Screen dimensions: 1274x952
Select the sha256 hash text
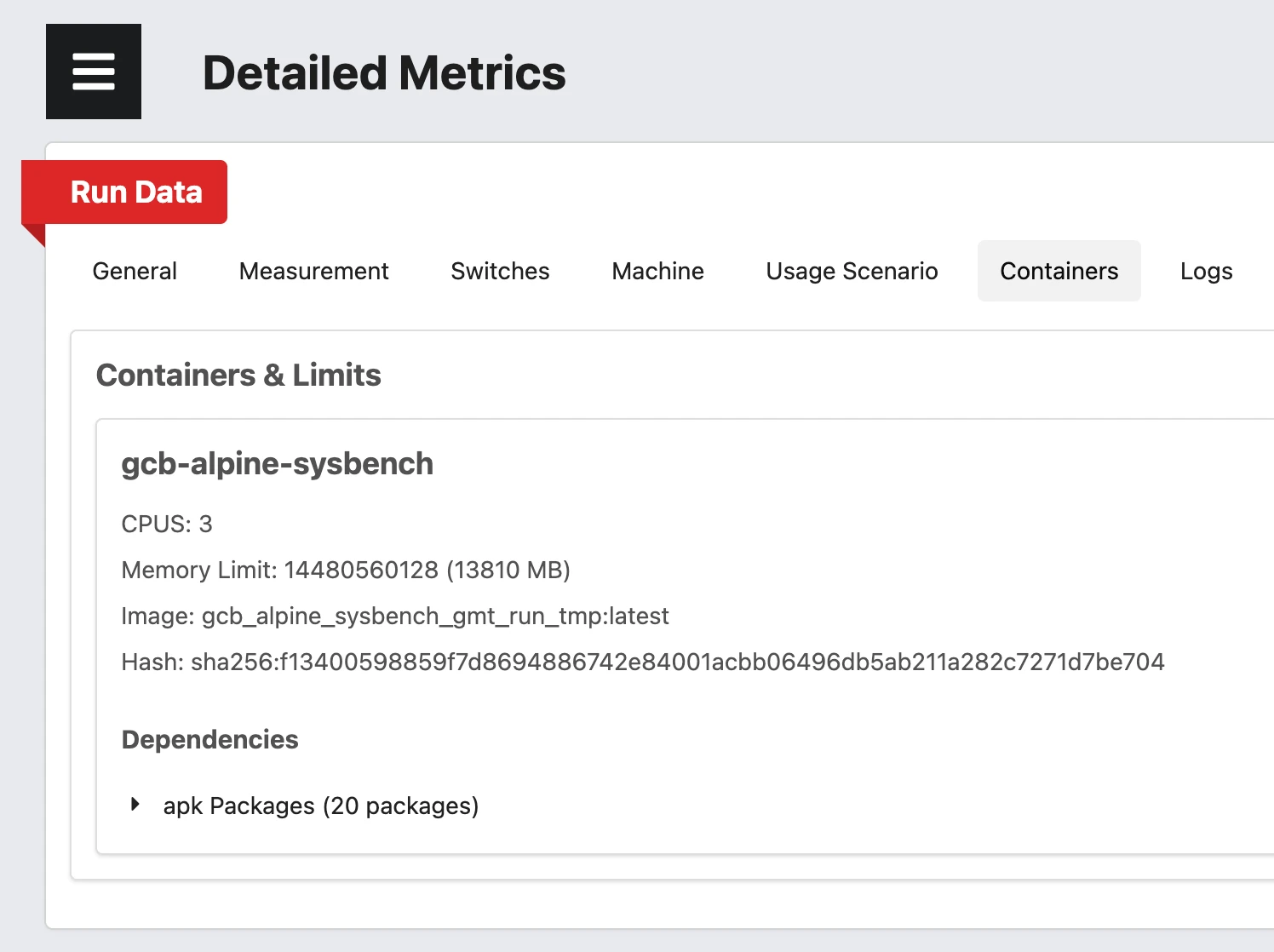[x=679, y=661]
